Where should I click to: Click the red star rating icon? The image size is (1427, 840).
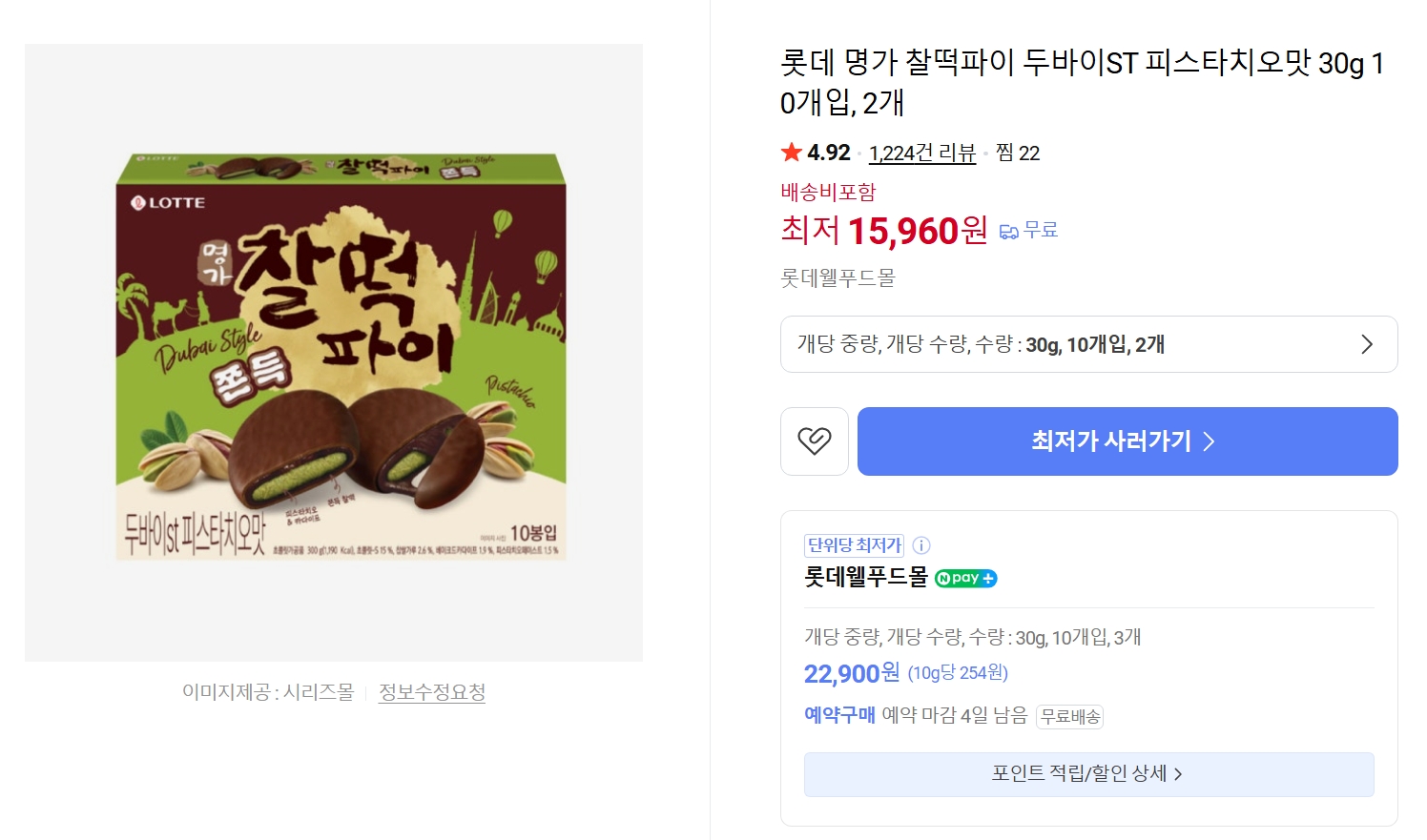point(791,153)
